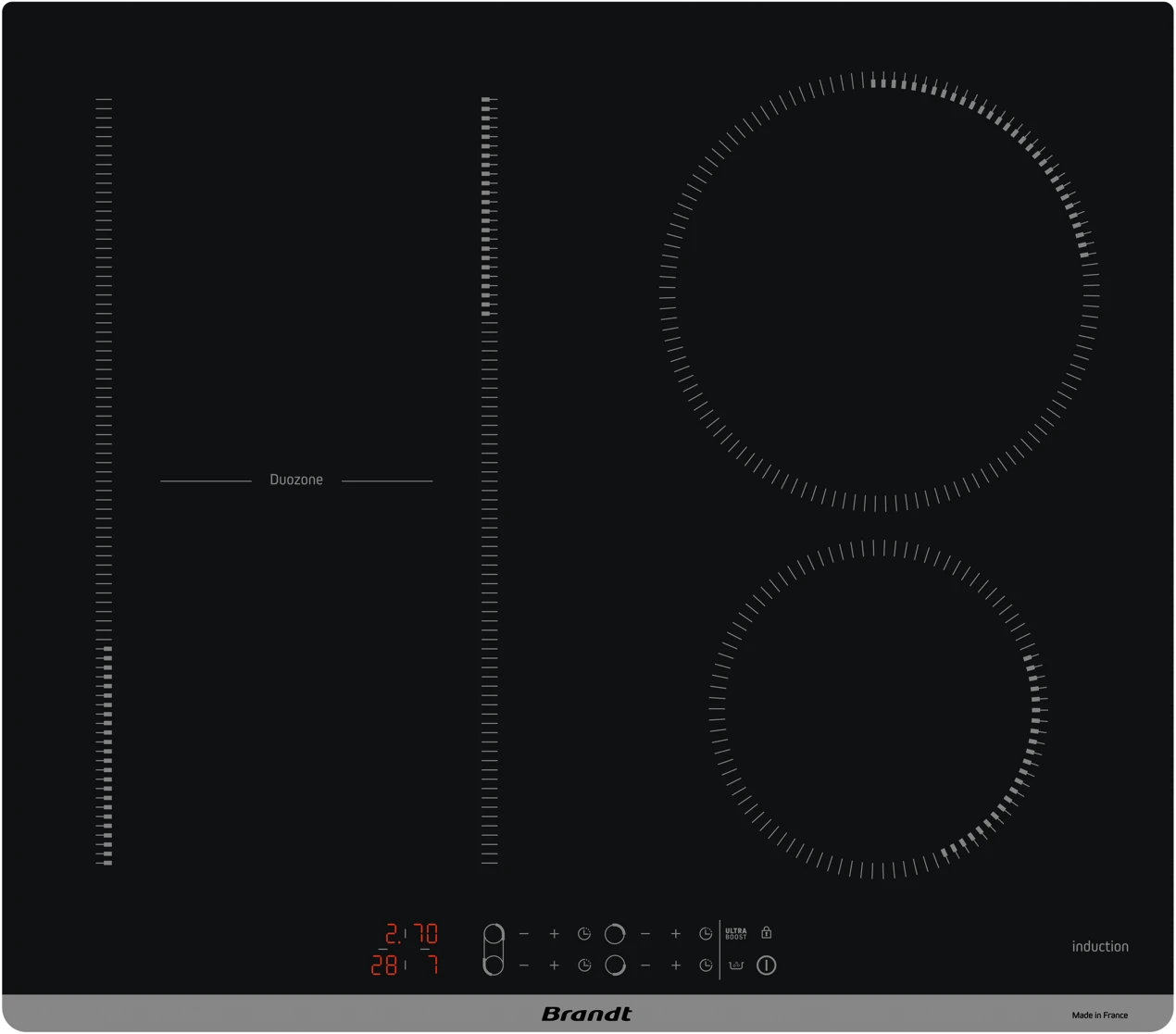Tap the top-row timer clock beside Ultra Boost
This screenshot has width=1176, height=1034.
tap(706, 934)
